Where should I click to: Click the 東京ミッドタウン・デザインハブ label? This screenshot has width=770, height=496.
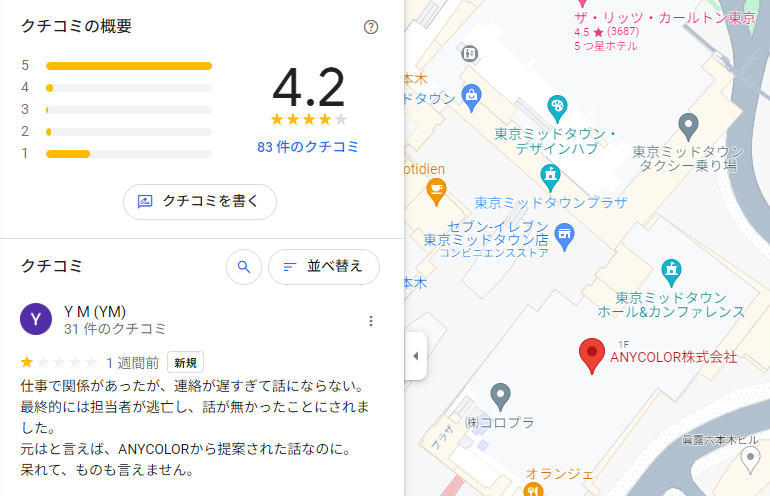pos(555,141)
